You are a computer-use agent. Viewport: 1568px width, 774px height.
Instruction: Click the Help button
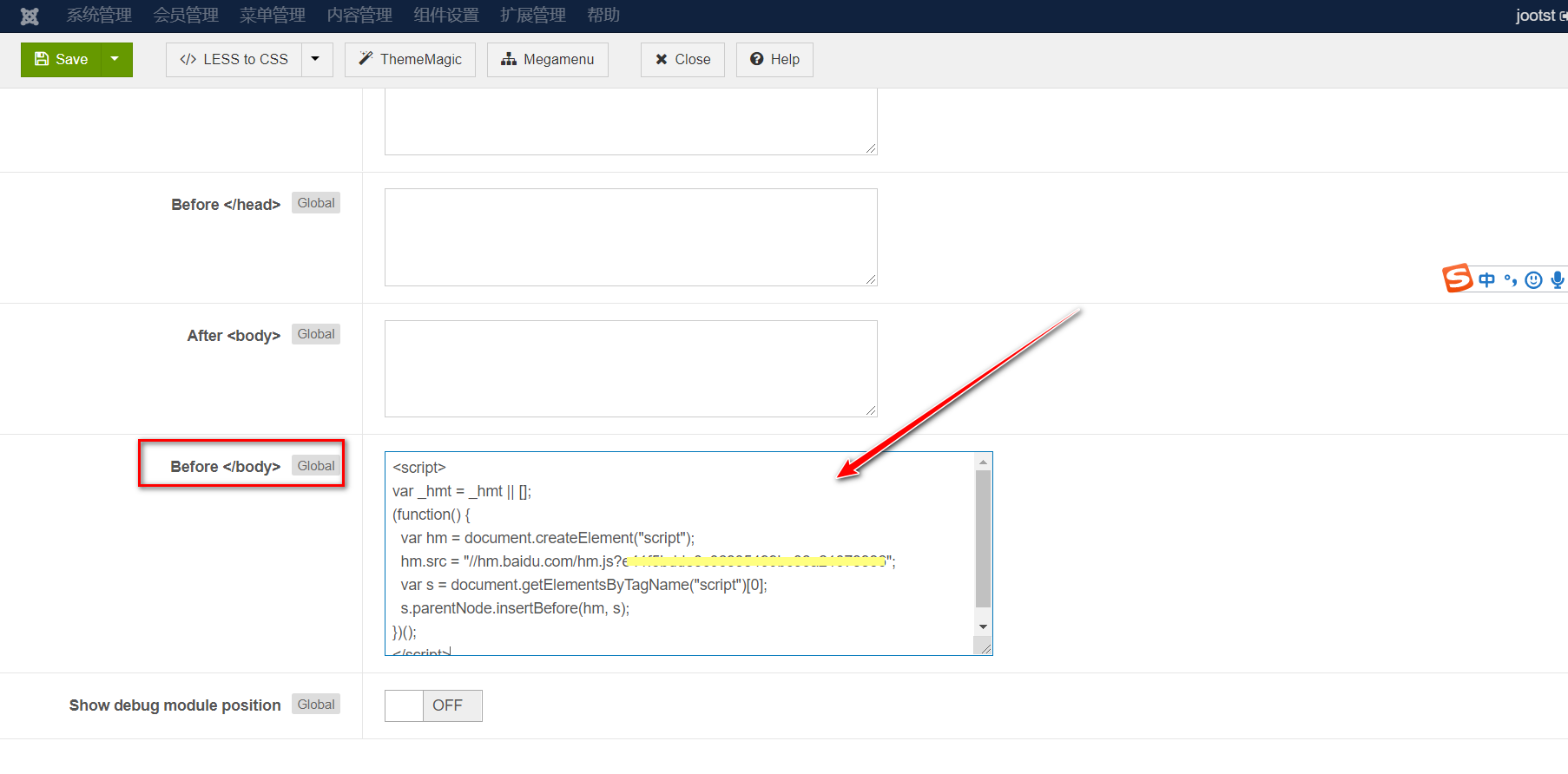click(x=774, y=60)
